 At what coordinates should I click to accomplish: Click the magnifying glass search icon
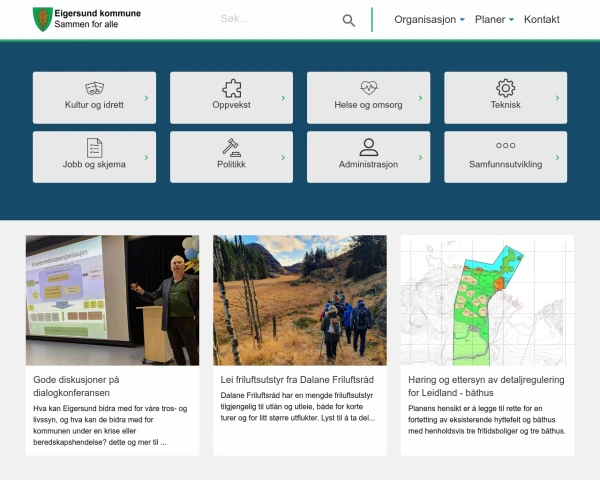pos(348,20)
